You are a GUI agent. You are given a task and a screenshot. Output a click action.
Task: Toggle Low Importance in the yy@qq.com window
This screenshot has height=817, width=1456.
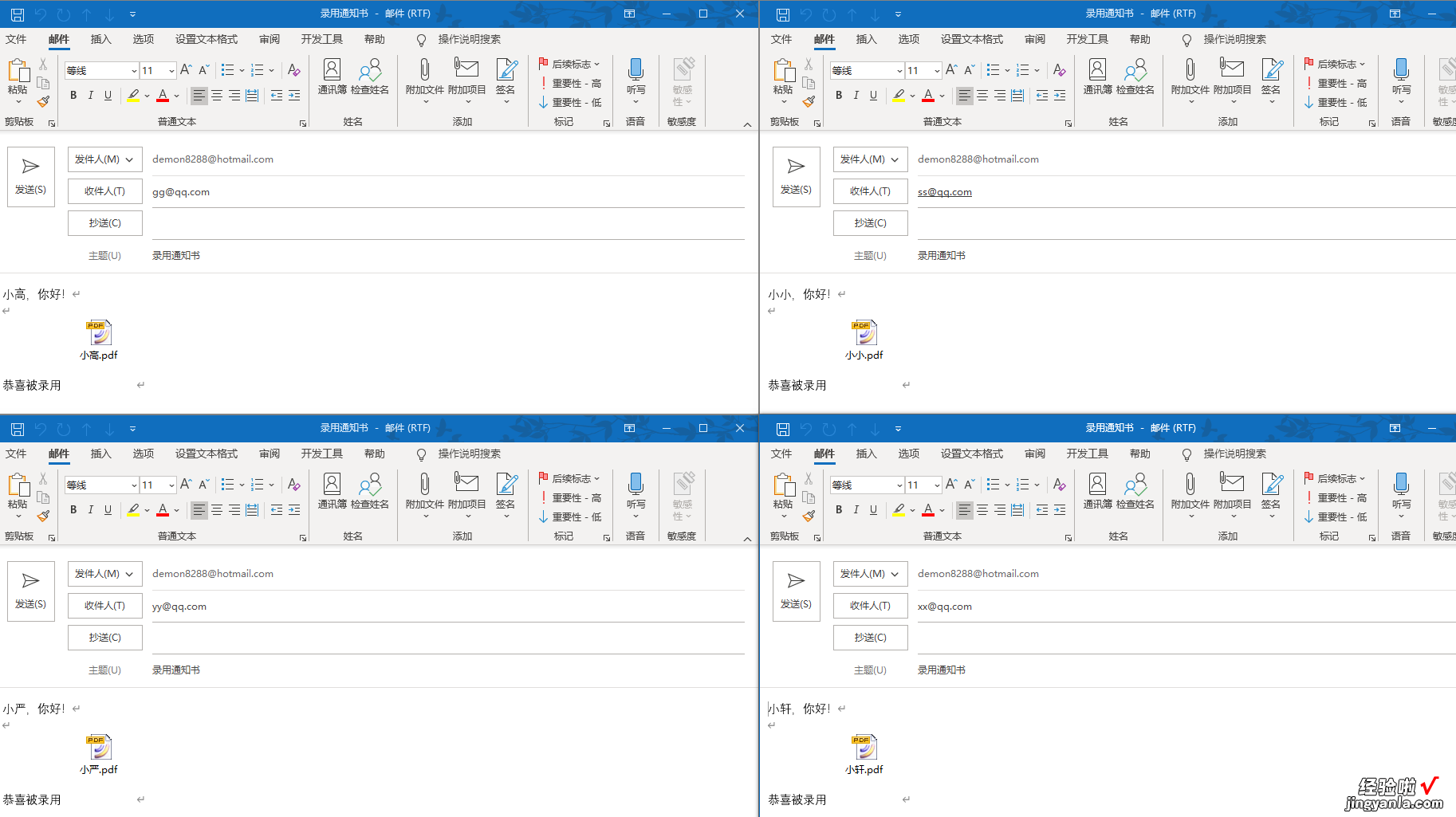(x=570, y=517)
